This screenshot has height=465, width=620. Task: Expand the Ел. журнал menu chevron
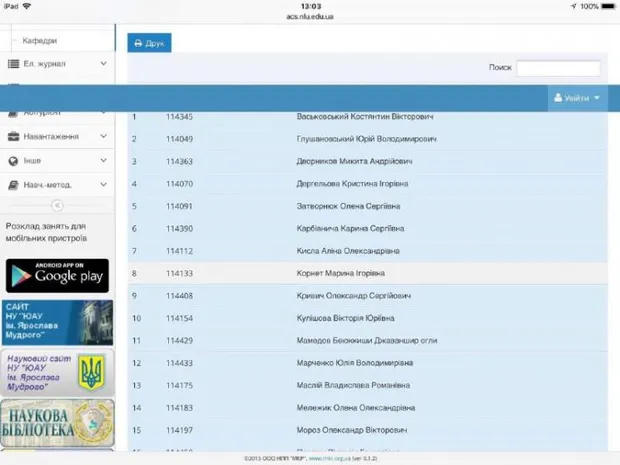tap(103, 64)
